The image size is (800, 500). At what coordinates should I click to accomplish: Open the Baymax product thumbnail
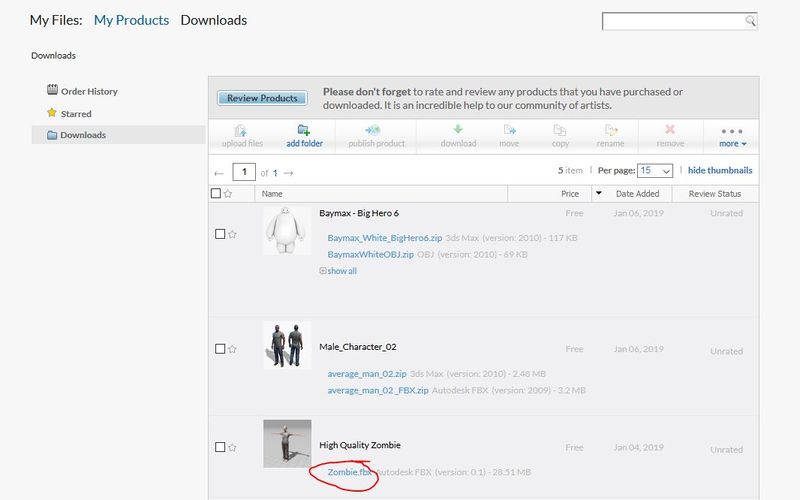coord(287,230)
